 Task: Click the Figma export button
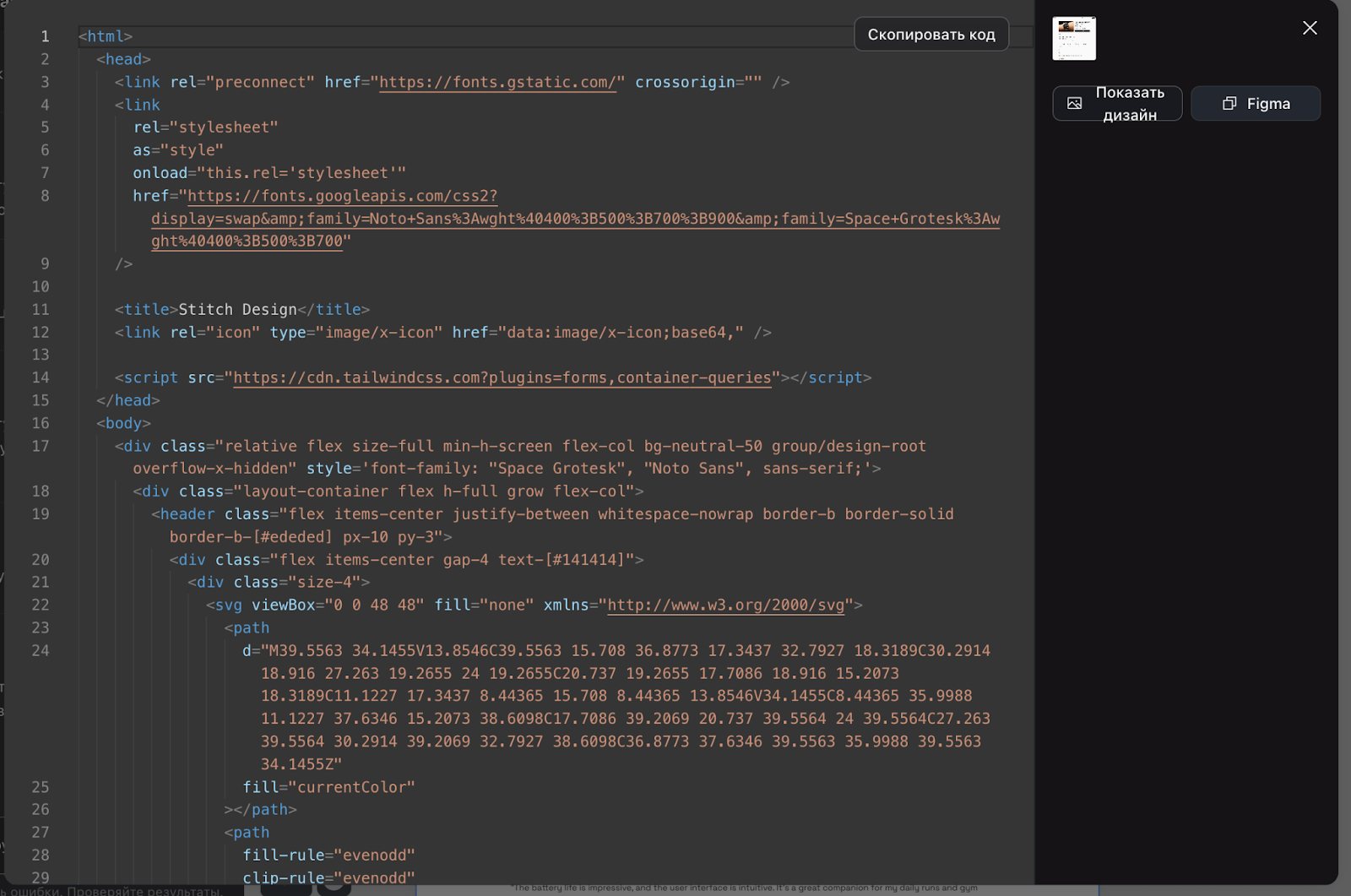1256,103
